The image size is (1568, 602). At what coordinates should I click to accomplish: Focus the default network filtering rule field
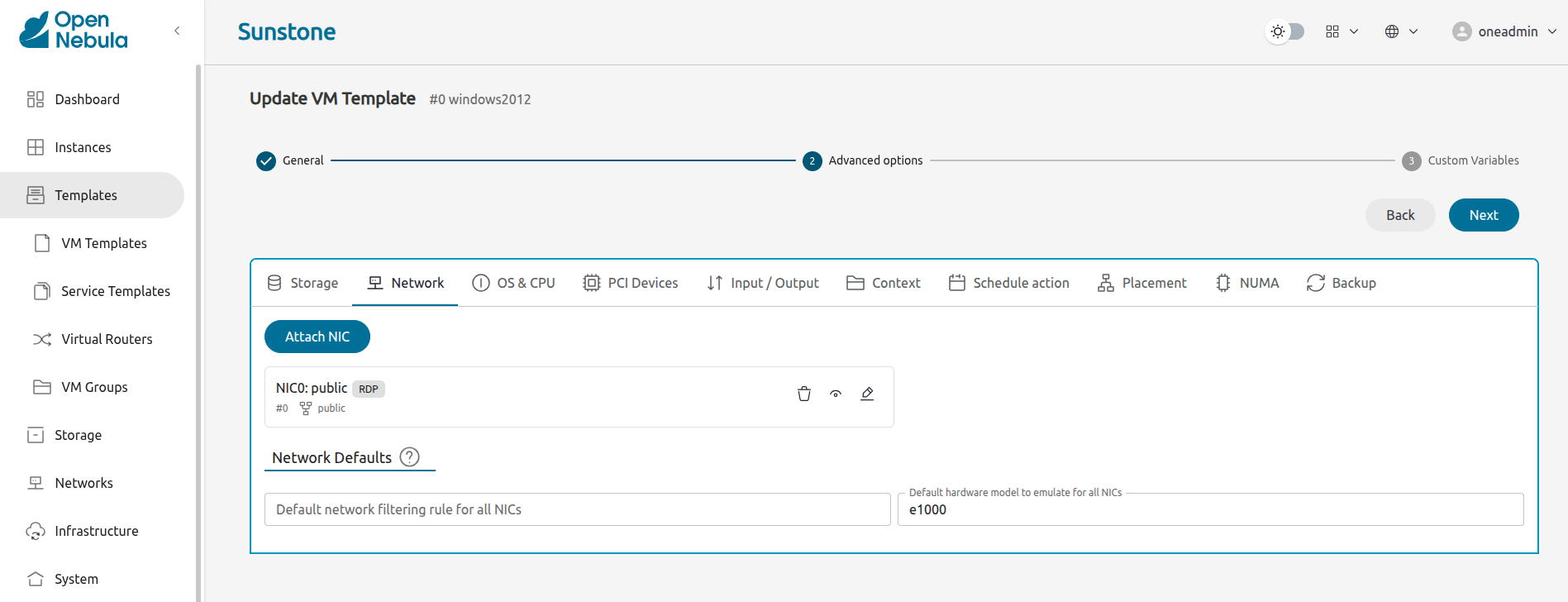[x=577, y=509]
